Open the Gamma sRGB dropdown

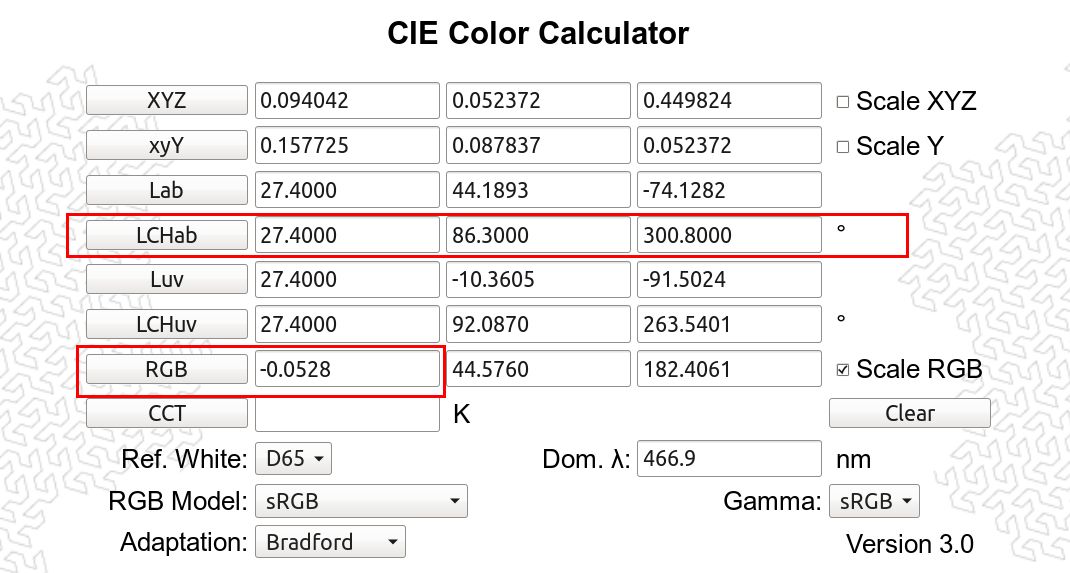tap(874, 501)
